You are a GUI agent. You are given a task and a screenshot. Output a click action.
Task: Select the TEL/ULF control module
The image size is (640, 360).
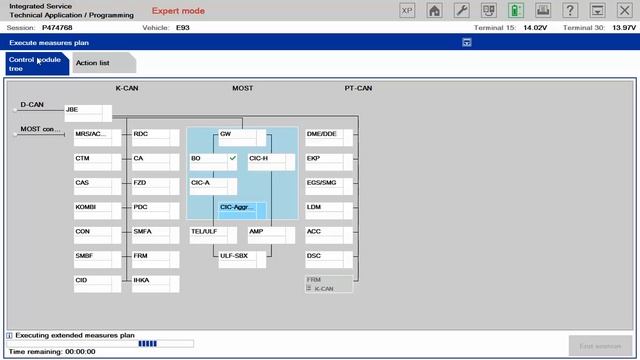(x=213, y=236)
